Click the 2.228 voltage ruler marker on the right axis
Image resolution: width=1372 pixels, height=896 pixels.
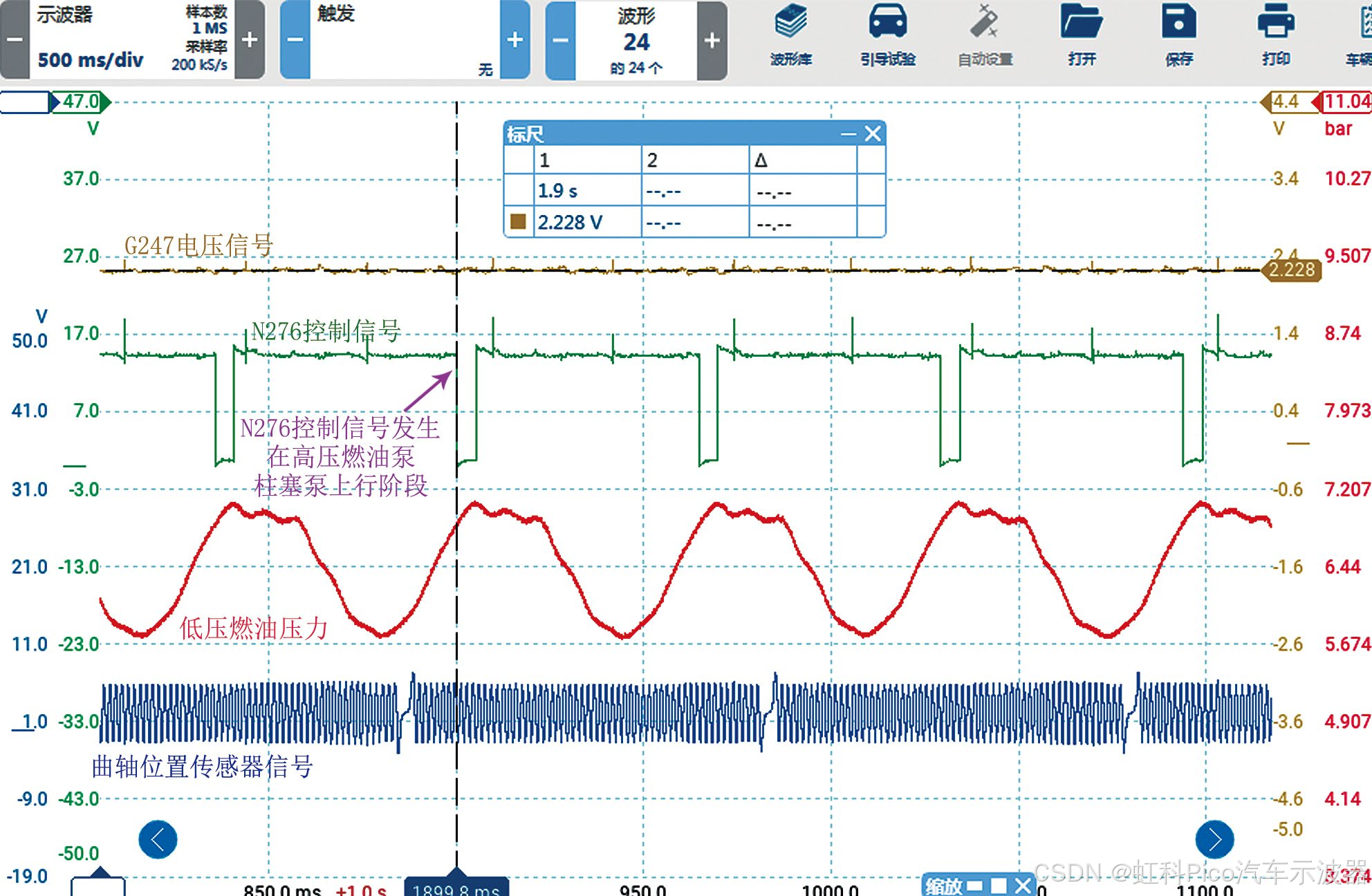pos(1292,270)
